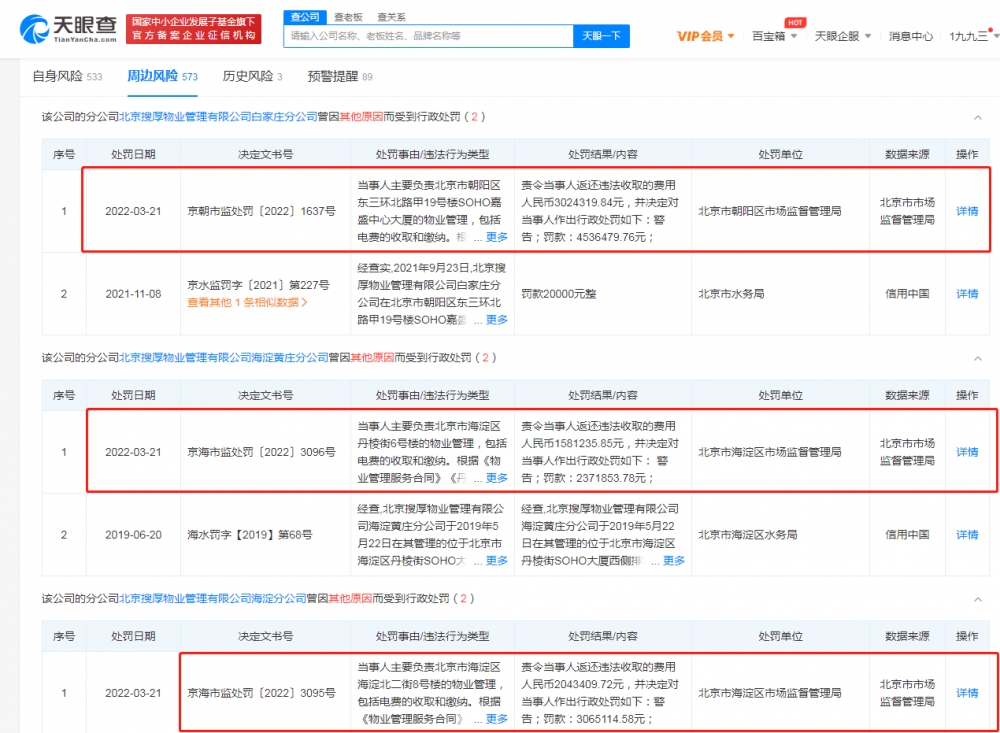Expand 更多 in the 第68号 penalty result column
Image resolution: width=1000 pixels, height=733 pixels.
pyautogui.click(x=674, y=561)
